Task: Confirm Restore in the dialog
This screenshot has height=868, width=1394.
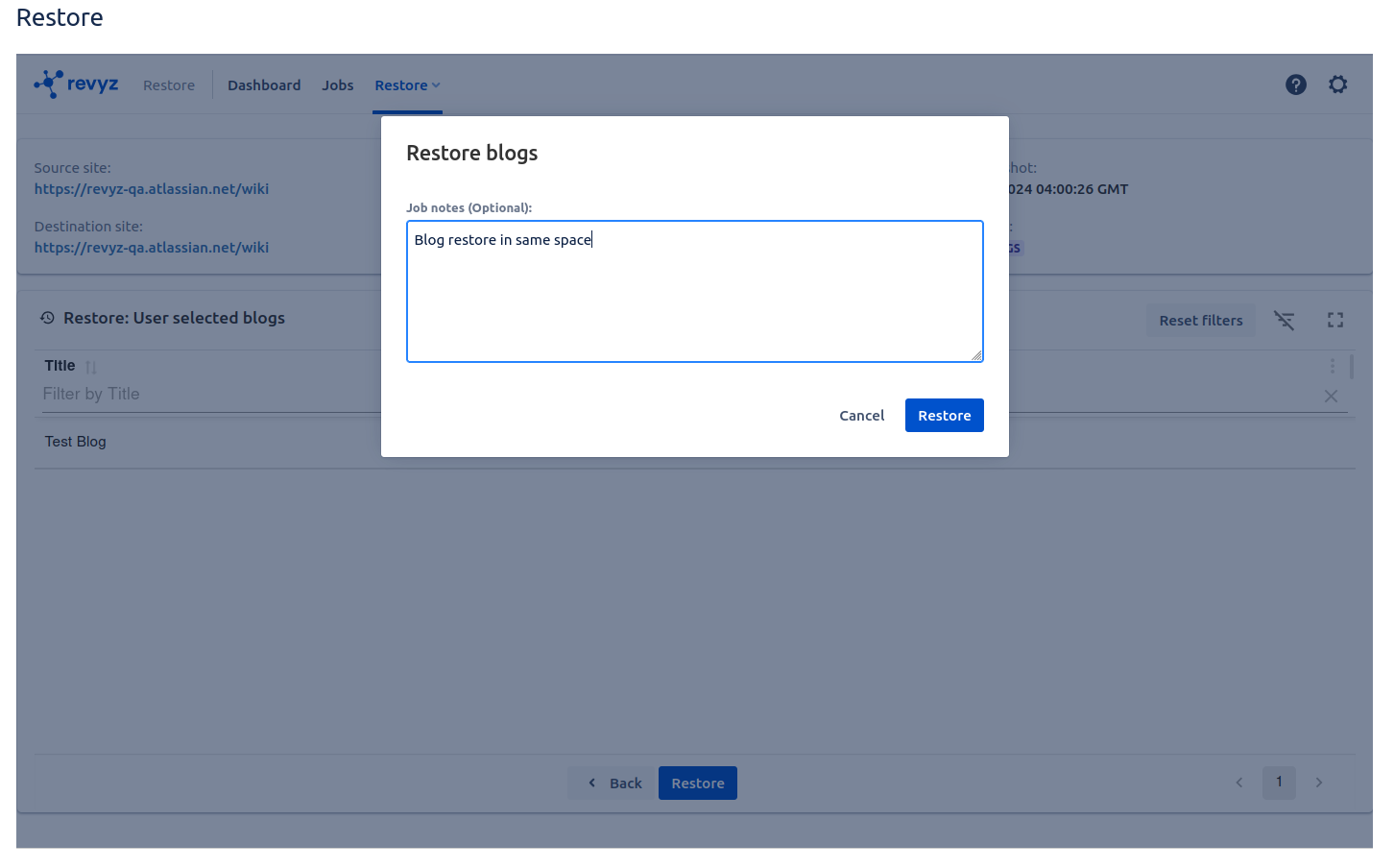Action: (x=944, y=416)
